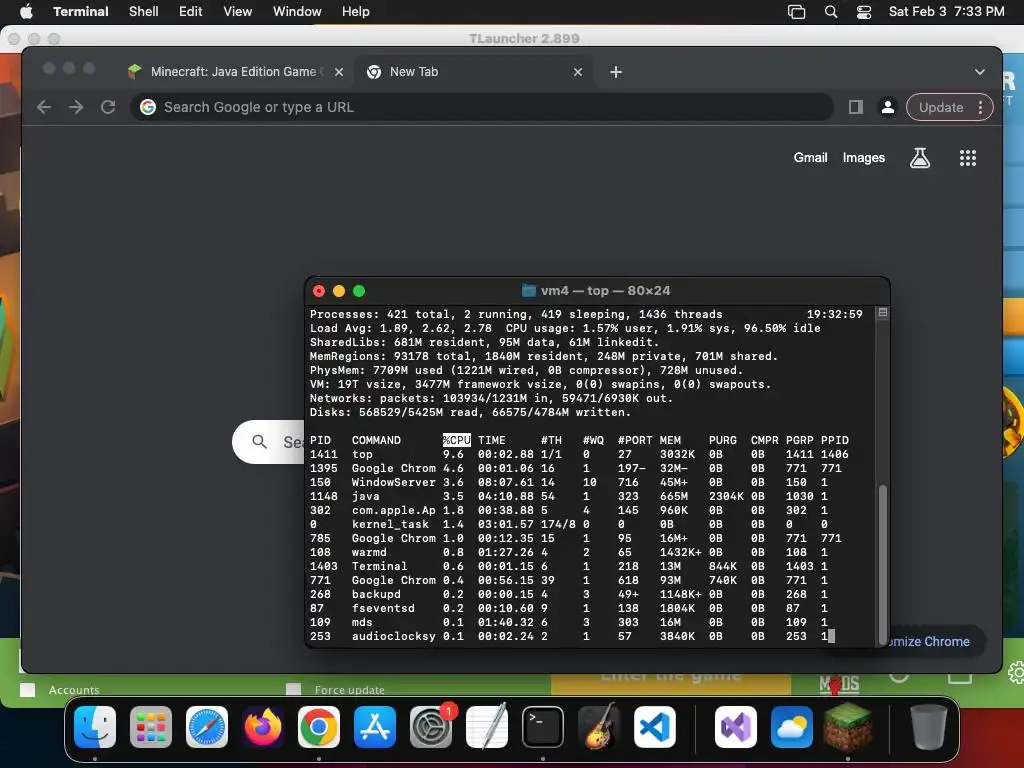1024x768 pixels.
Task: Open Google Chrome in the Dock
Action: pos(319,727)
